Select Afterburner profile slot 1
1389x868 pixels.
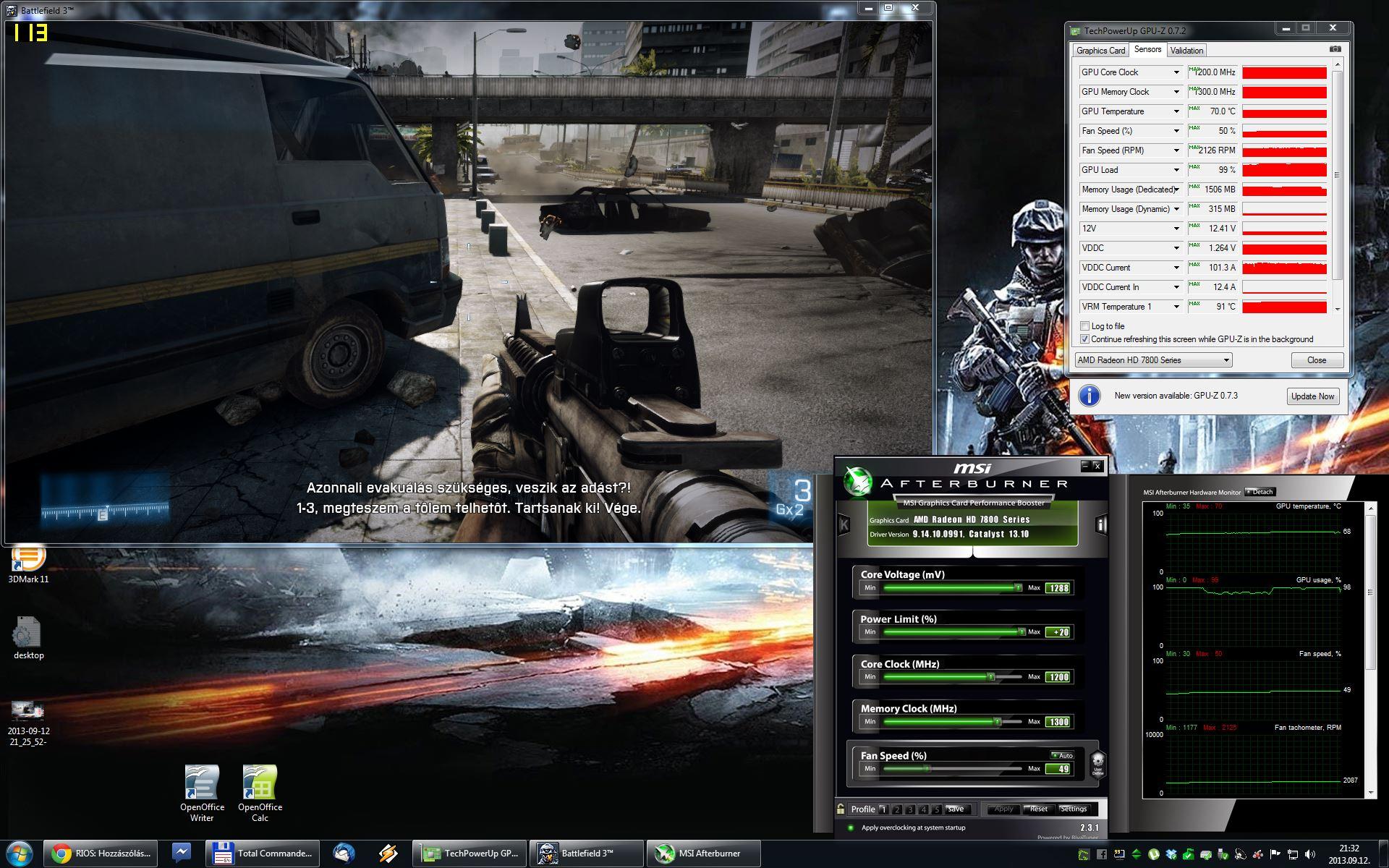(x=883, y=809)
